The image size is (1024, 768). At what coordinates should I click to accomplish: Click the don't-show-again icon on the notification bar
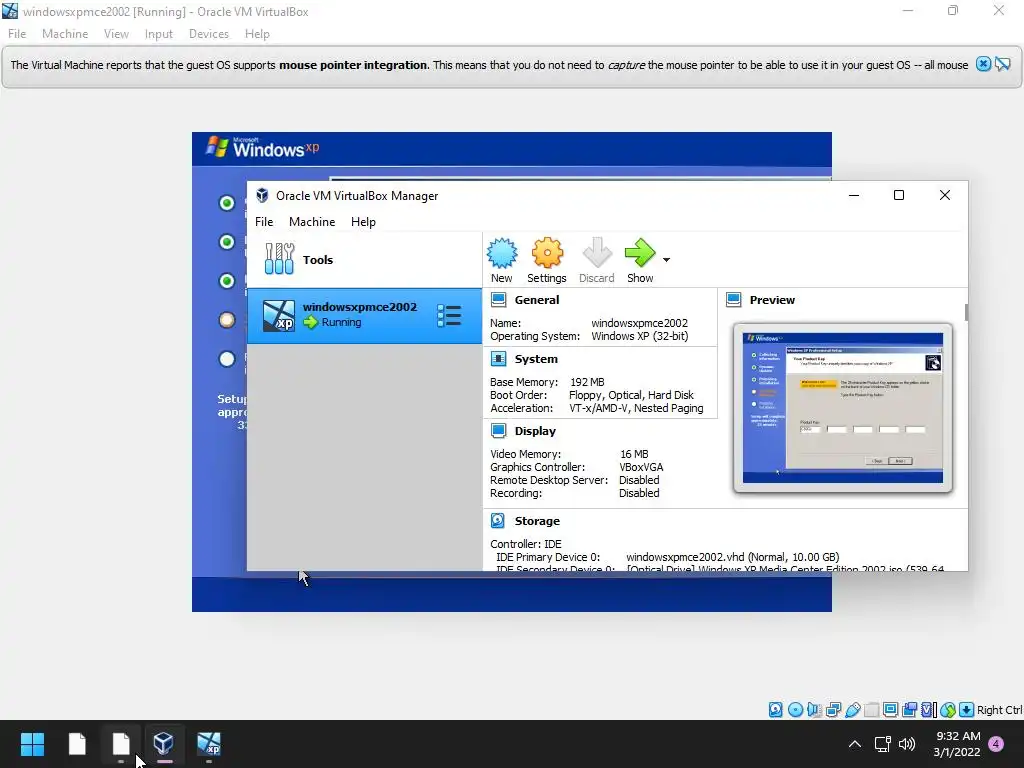(x=1003, y=64)
